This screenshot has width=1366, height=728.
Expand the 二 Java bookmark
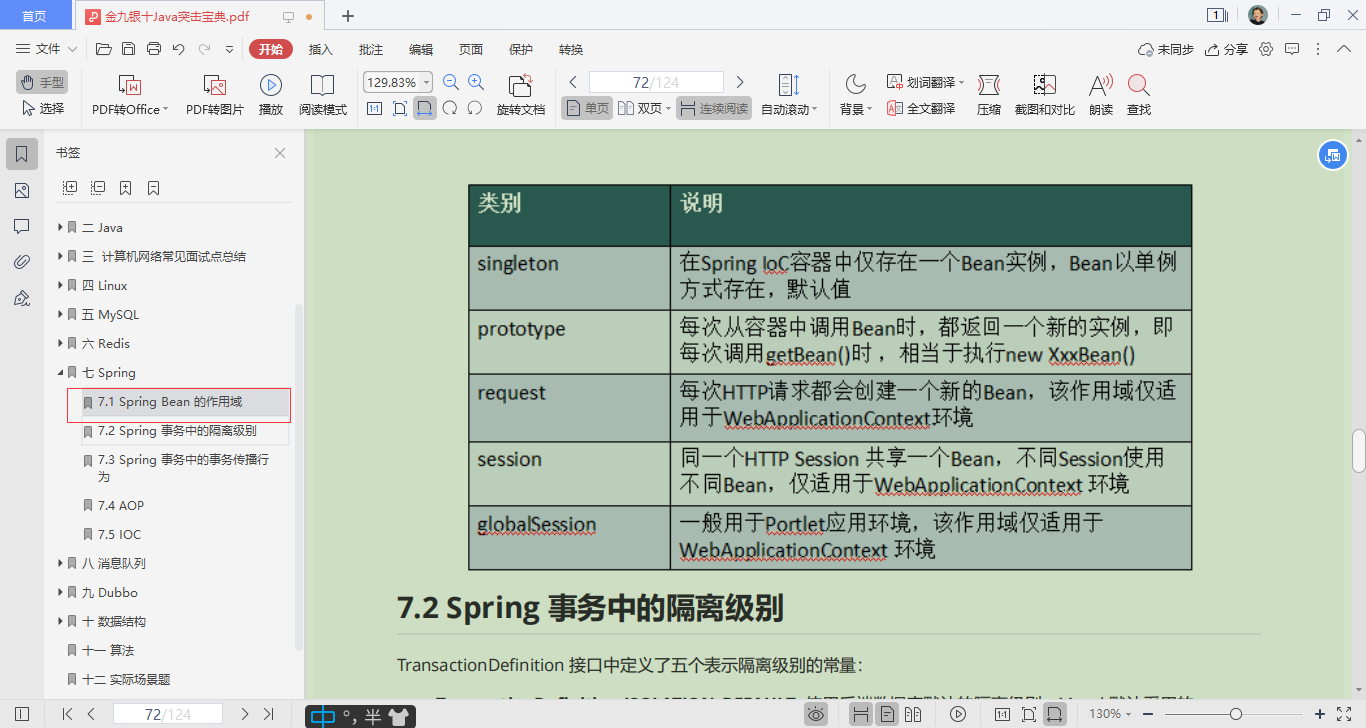(60, 228)
